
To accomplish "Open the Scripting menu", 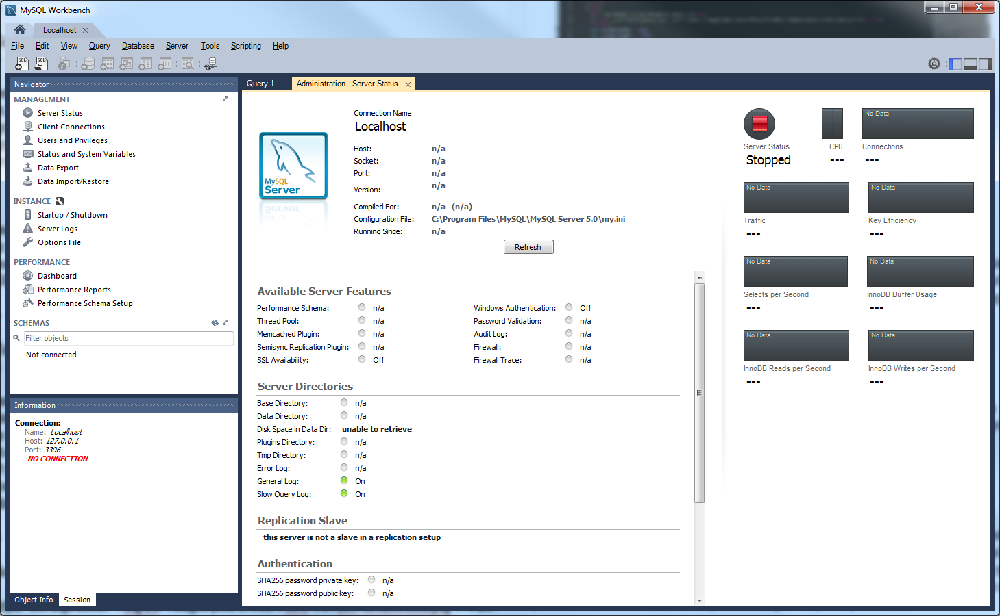I will tap(246, 46).
